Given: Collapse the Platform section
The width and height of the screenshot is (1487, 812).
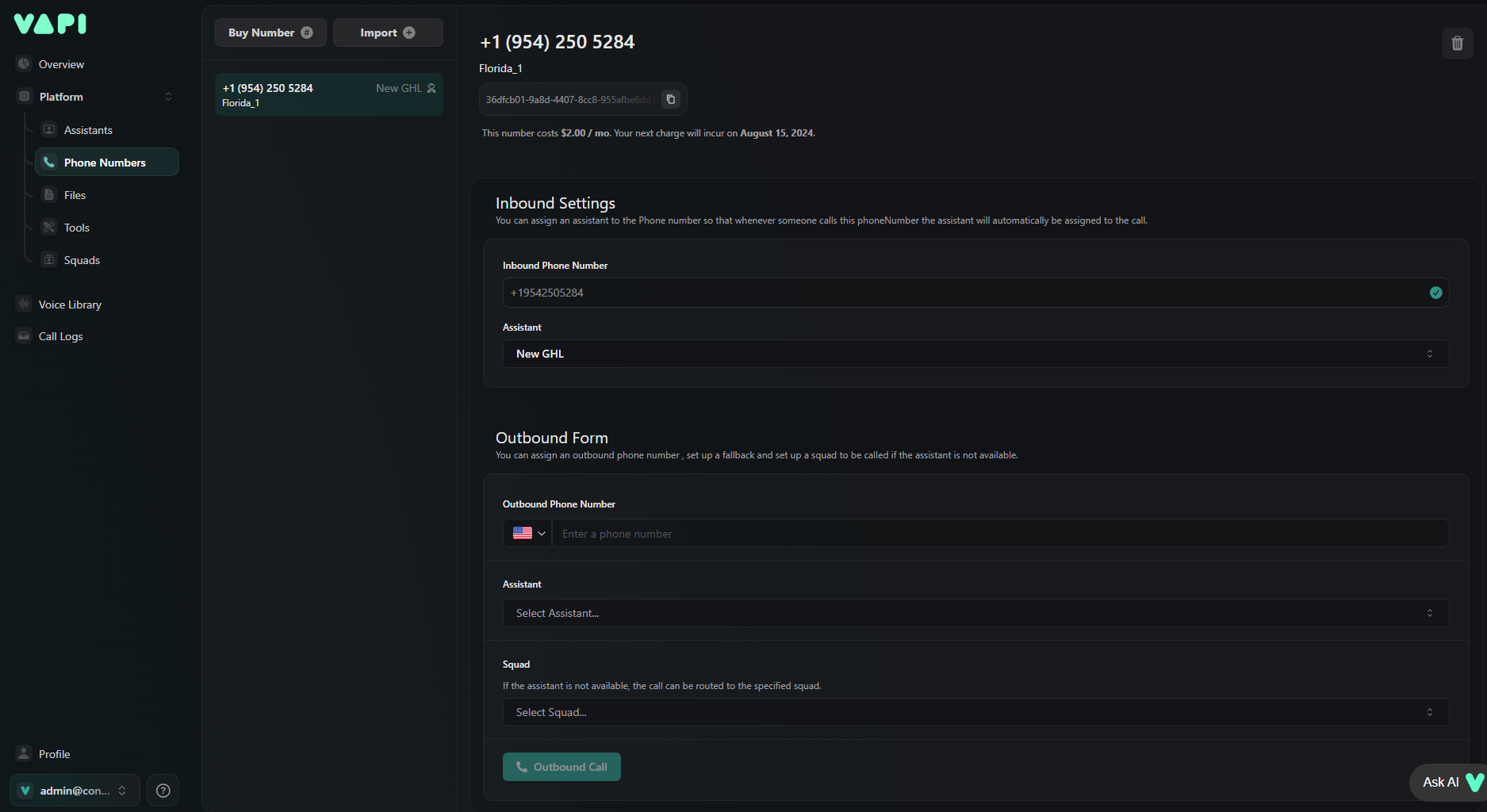Looking at the screenshot, I should click(168, 97).
